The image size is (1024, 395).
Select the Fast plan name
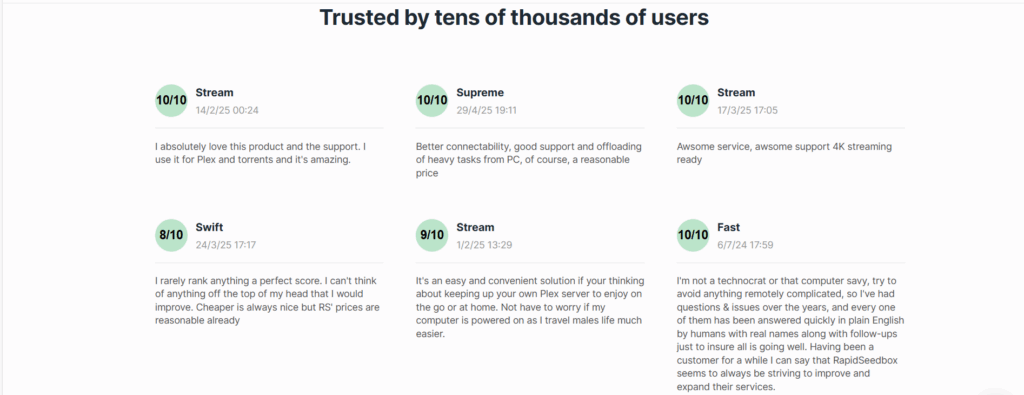pyautogui.click(x=729, y=227)
